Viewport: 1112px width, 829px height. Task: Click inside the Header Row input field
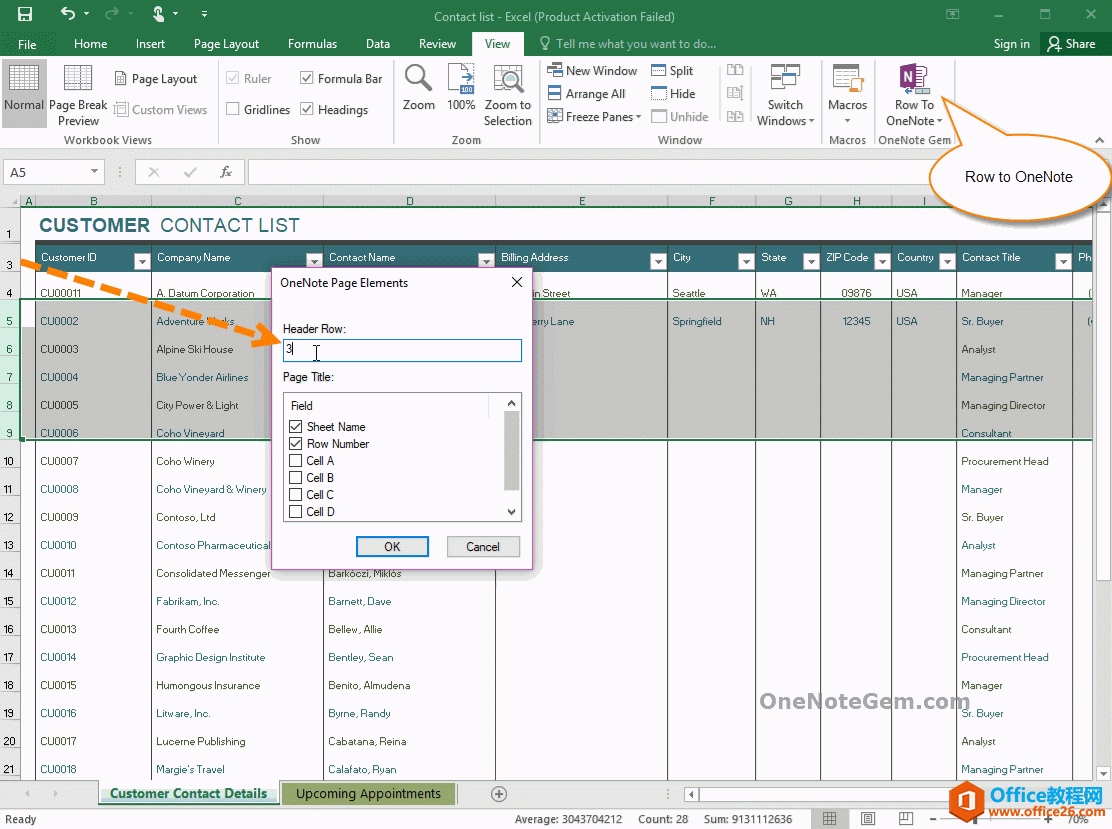pyautogui.click(x=402, y=350)
